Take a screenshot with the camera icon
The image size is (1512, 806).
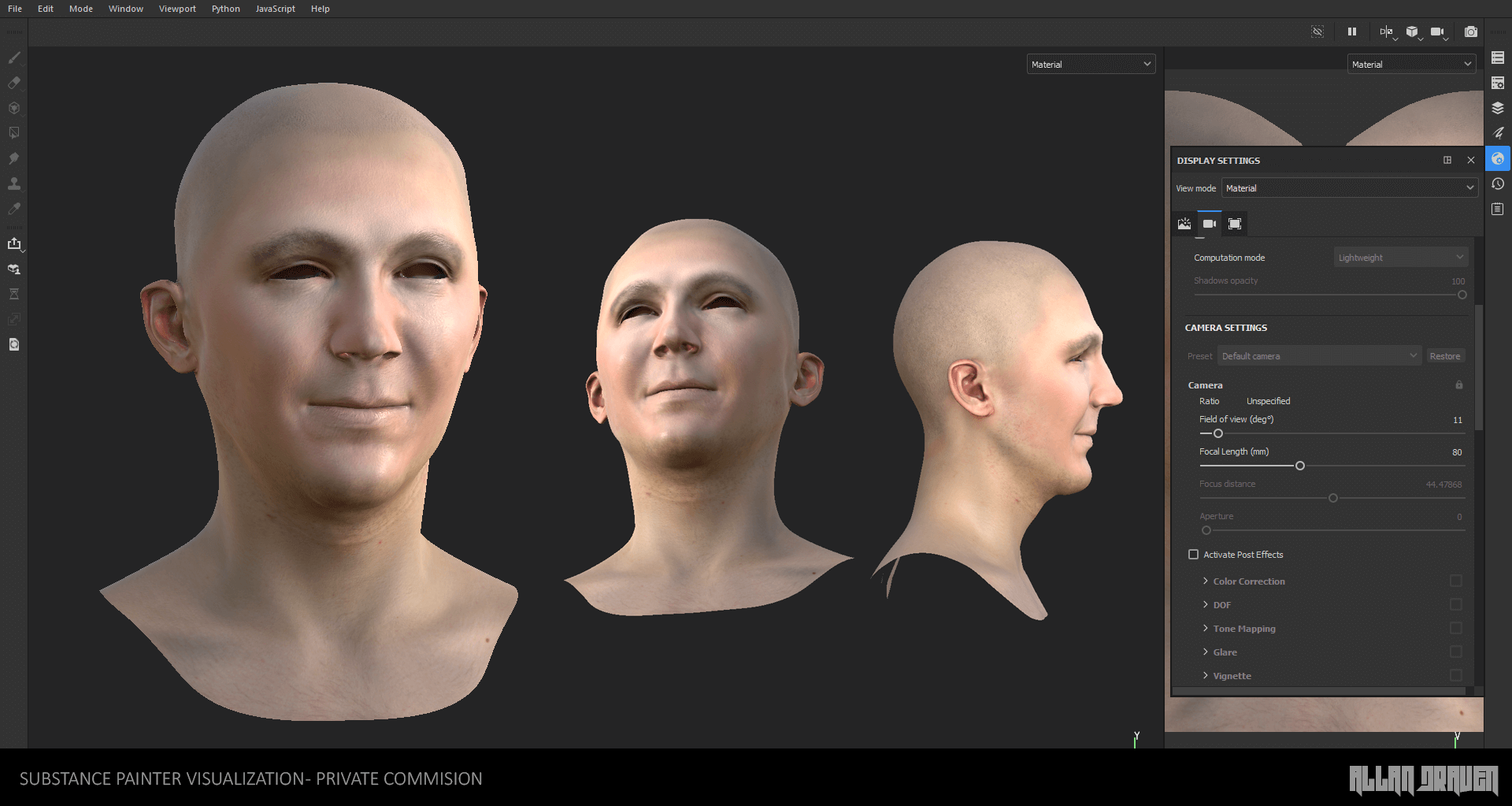(x=1470, y=32)
